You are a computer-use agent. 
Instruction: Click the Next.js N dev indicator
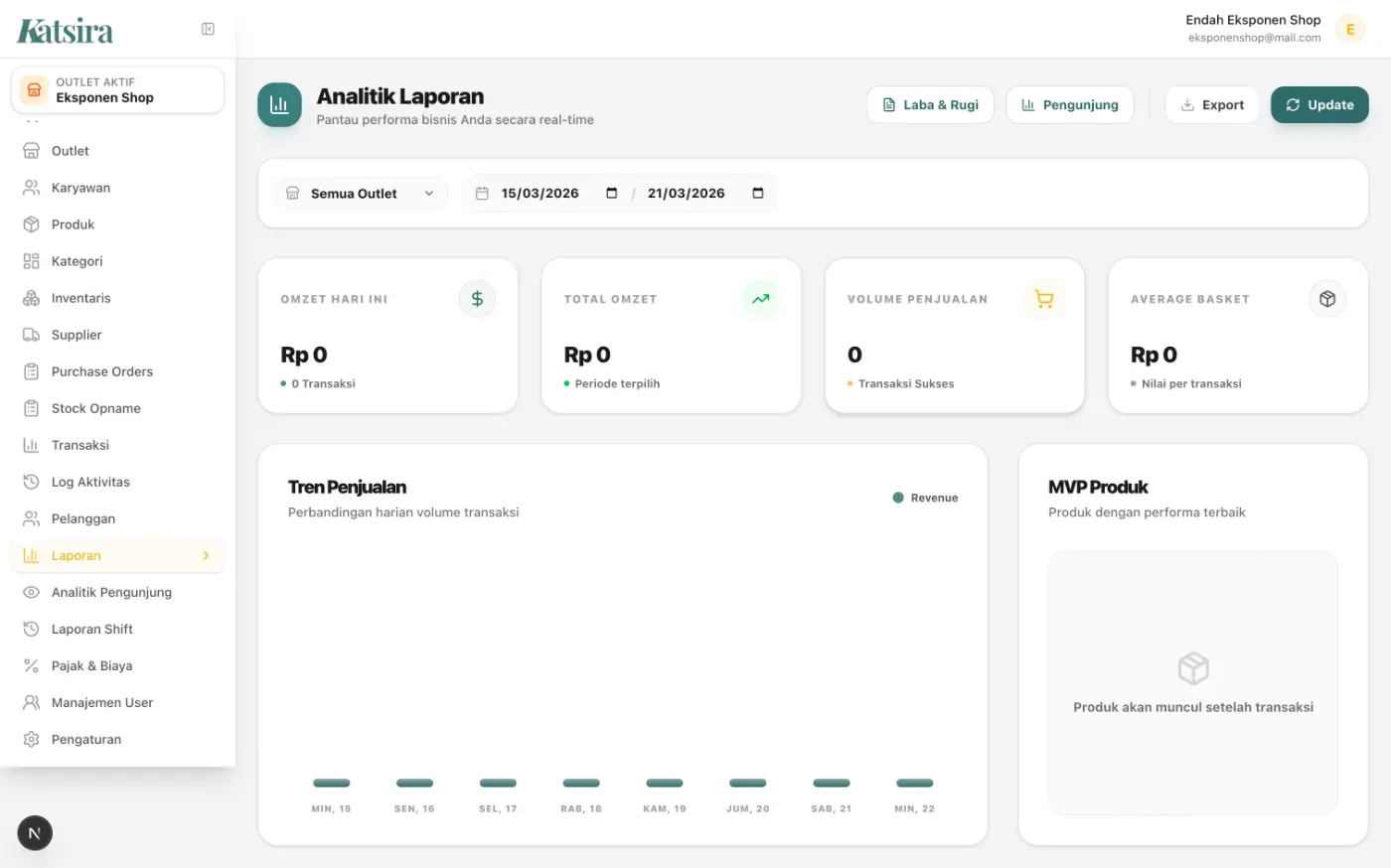click(35, 833)
